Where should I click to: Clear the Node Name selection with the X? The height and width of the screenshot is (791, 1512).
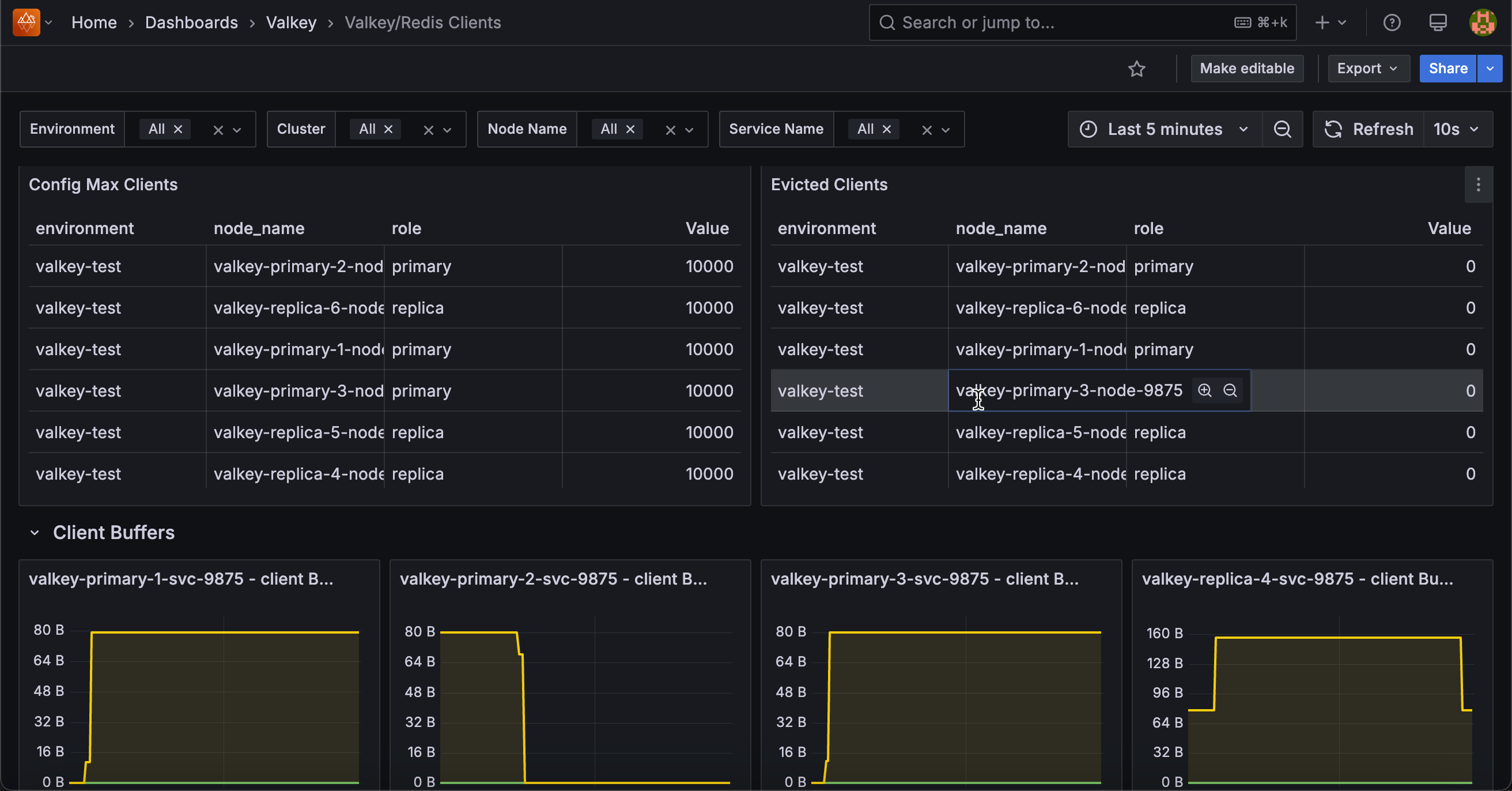[x=670, y=129]
